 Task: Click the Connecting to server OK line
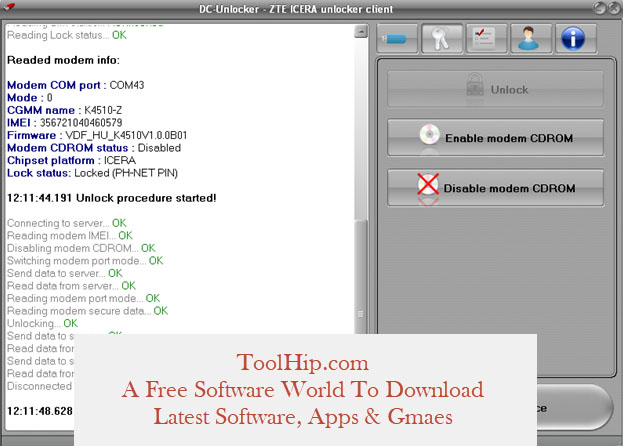tap(67, 223)
